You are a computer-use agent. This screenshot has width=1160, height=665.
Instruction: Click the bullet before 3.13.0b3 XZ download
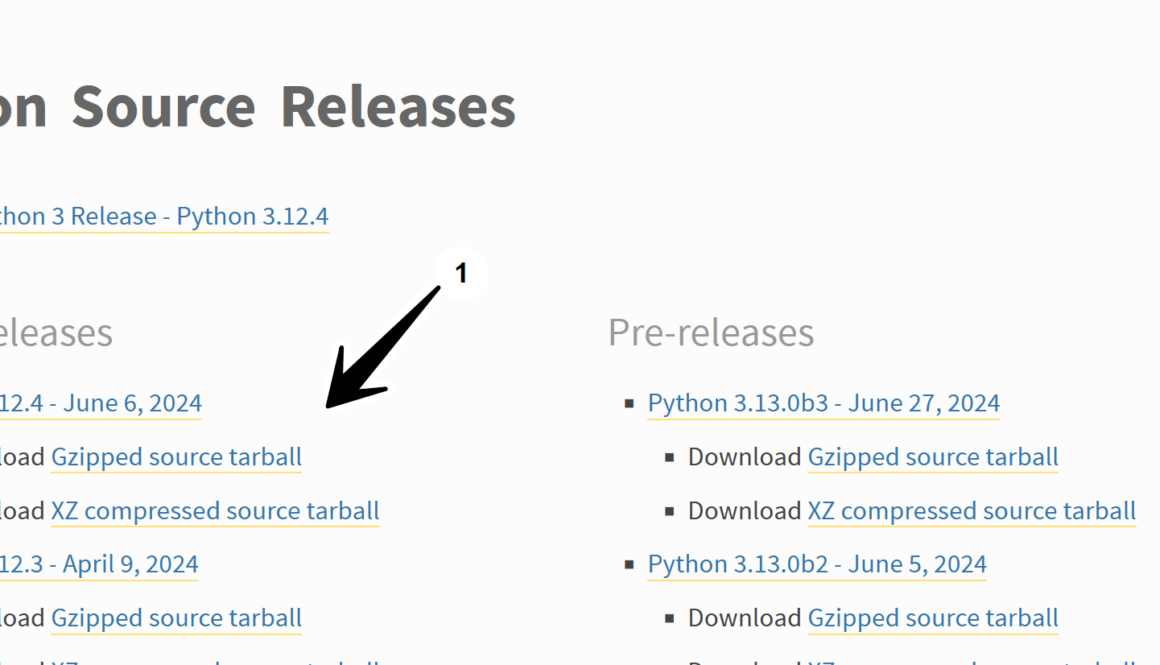click(669, 512)
